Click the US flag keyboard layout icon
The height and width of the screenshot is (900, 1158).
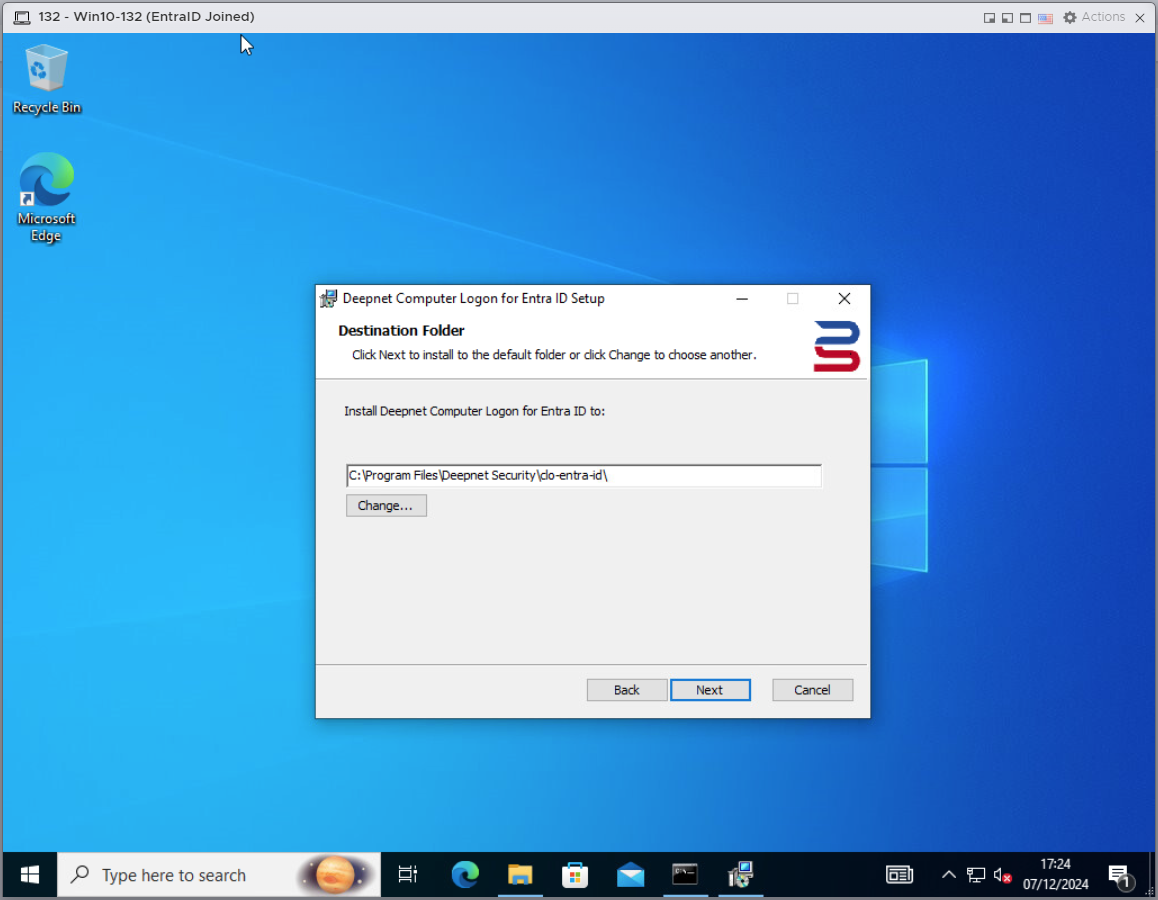1045,17
